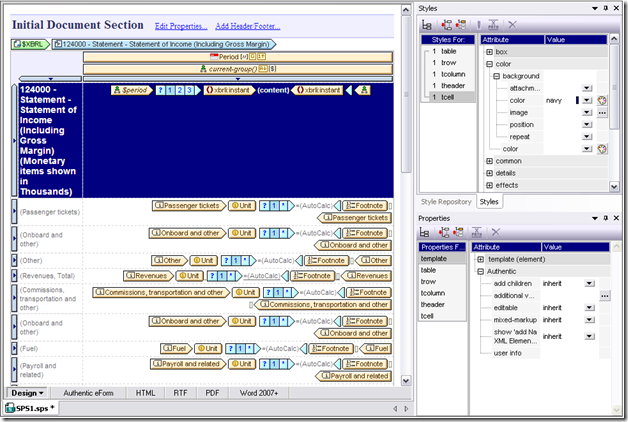Viewport: 628px width, 422px height.
Task: Click first list-view icon in Properties toolbar
Action: [x=424, y=232]
